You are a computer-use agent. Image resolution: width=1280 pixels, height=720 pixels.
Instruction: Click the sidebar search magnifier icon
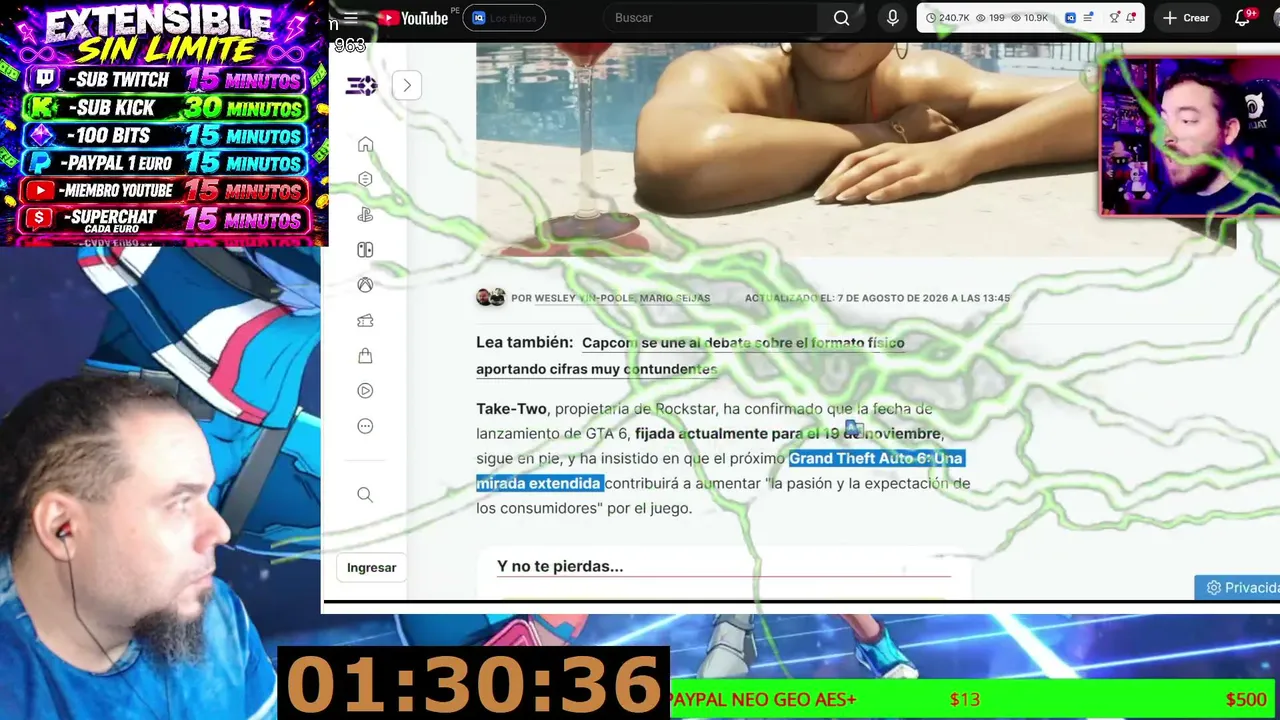365,495
